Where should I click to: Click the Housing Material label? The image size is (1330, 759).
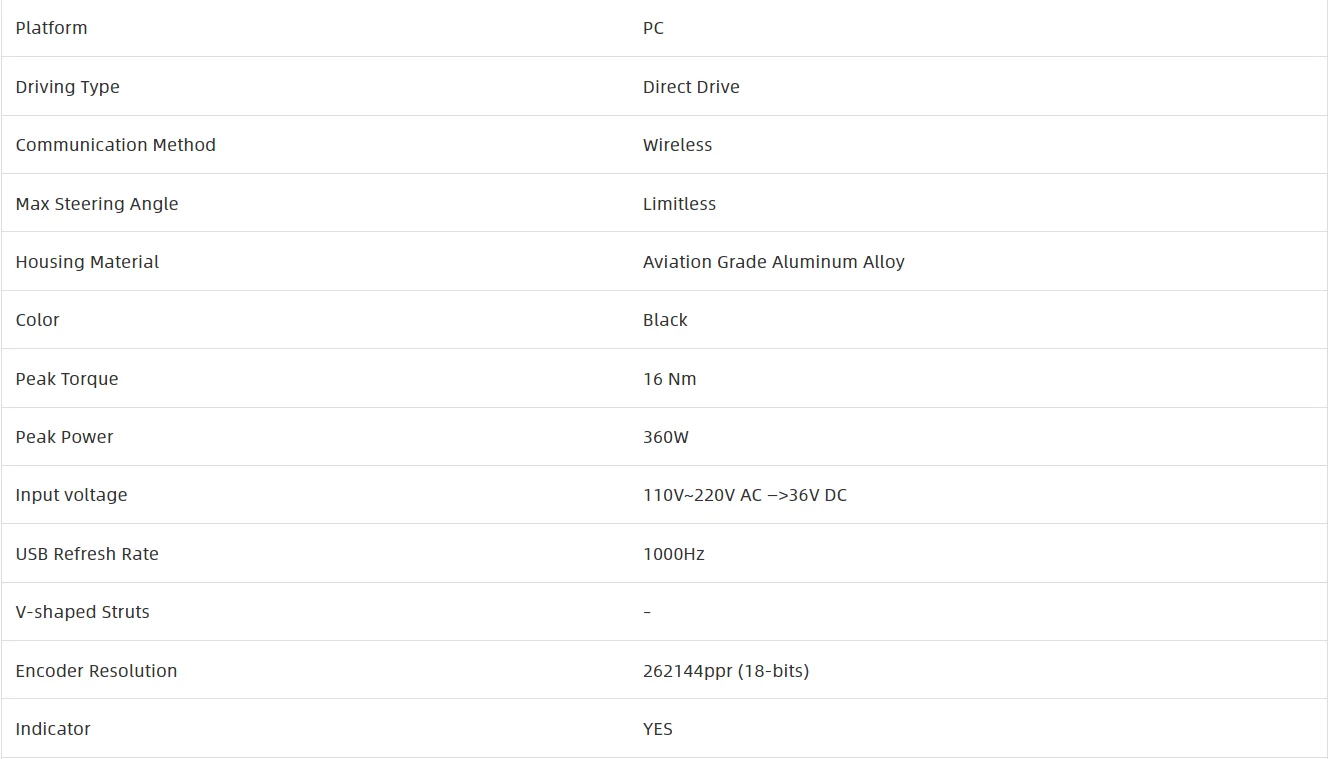click(x=87, y=262)
